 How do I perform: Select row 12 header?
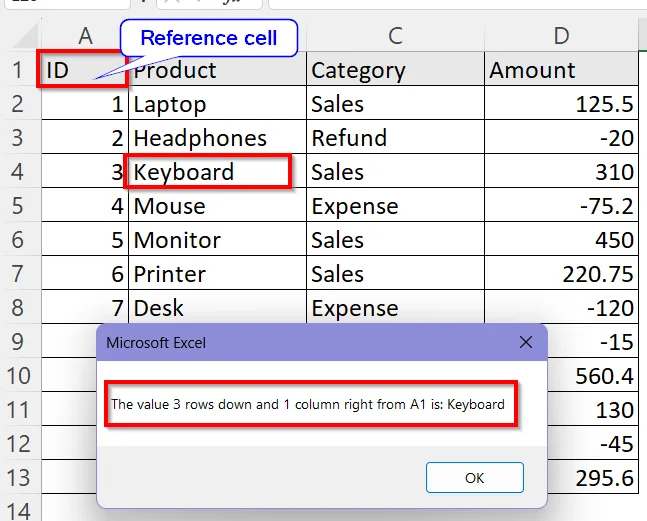19,443
